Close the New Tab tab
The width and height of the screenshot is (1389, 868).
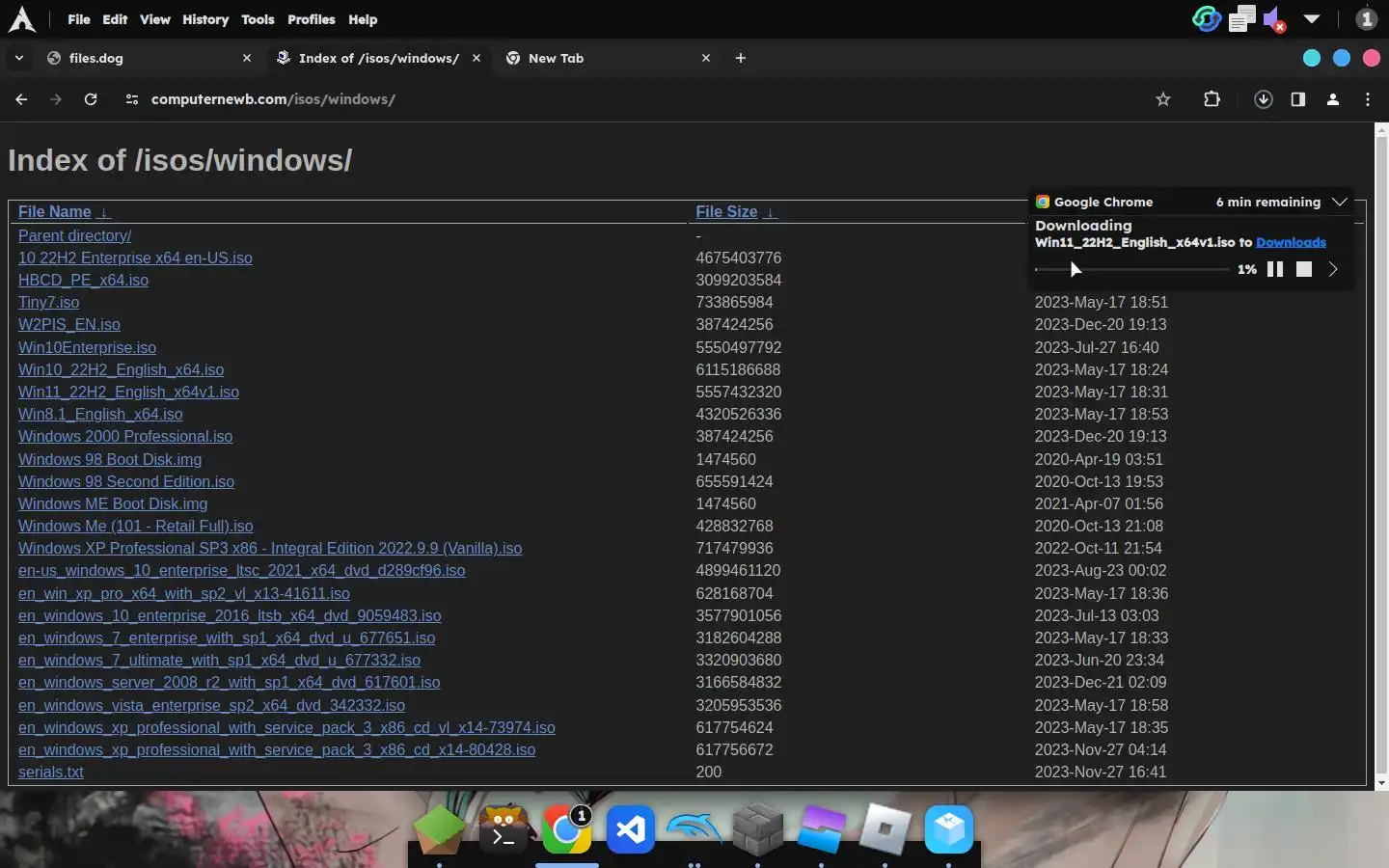pos(706,58)
